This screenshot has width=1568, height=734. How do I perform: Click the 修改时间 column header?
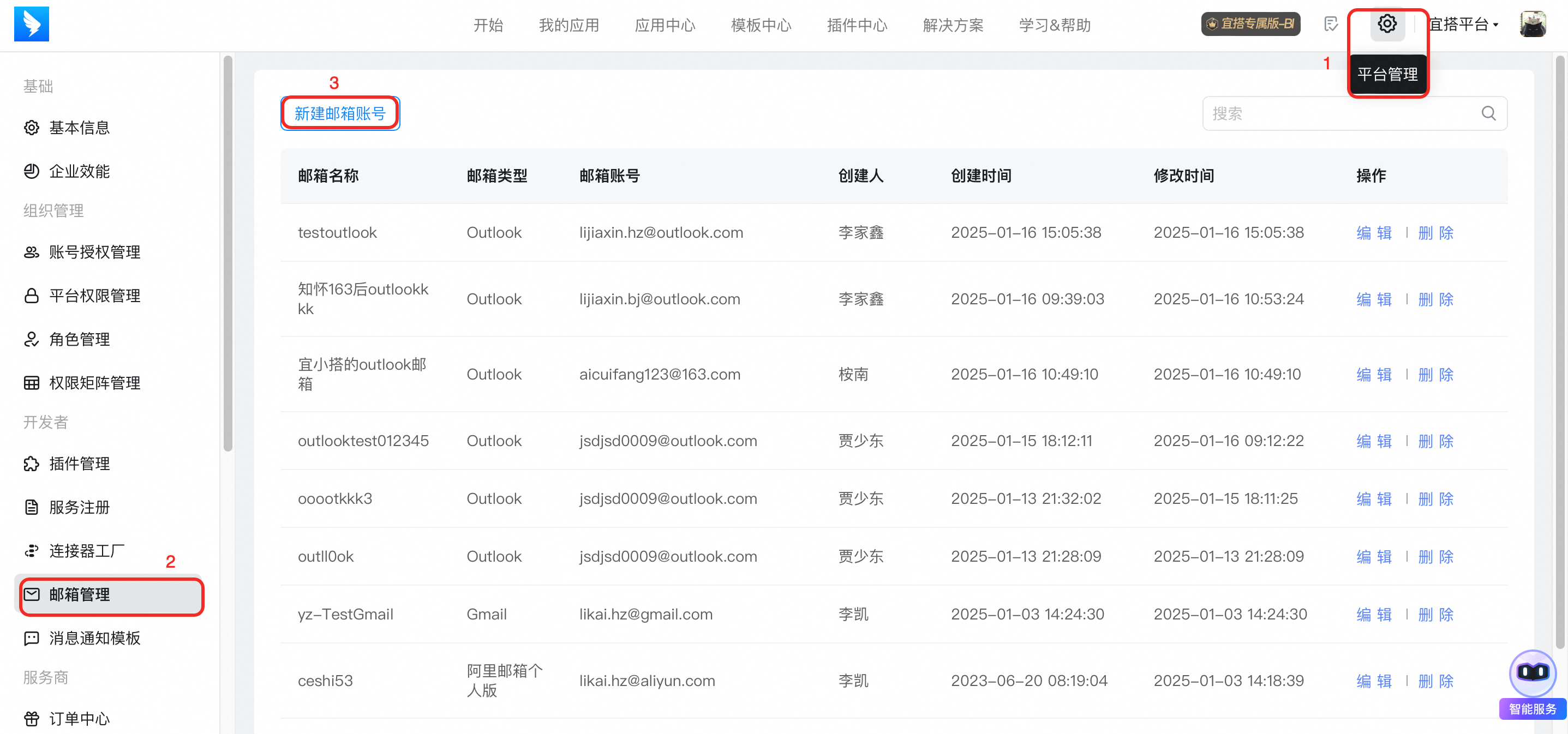pyautogui.click(x=1184, y=176)
